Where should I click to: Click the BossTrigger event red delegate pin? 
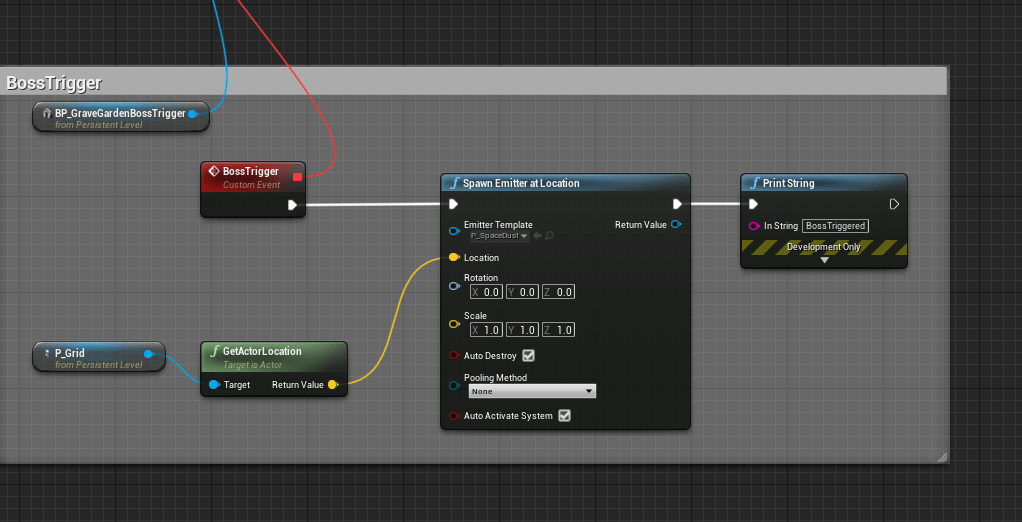pos(297,177)
